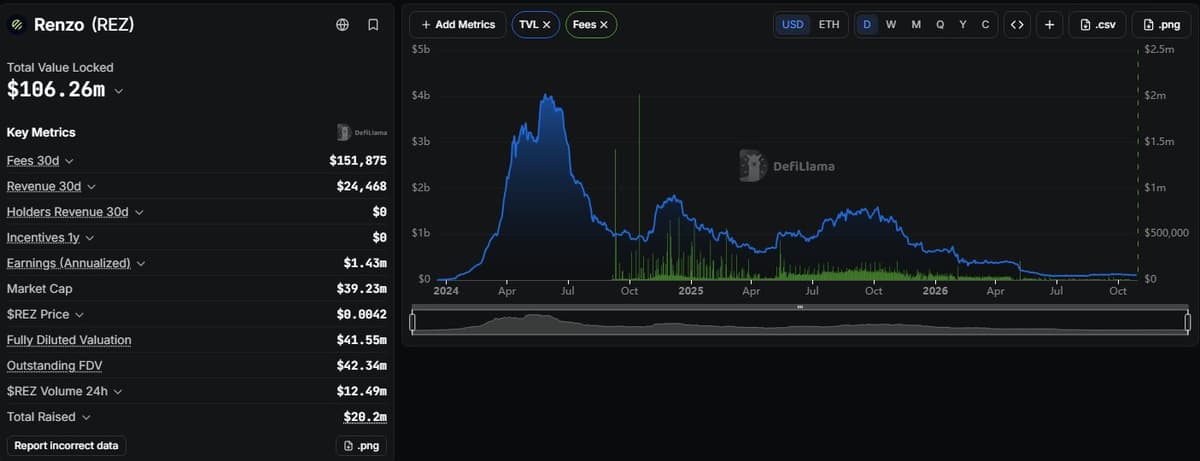The image size is (1200, 461).
Task: Click right handle of range slider
Action: coord(1187,322)
